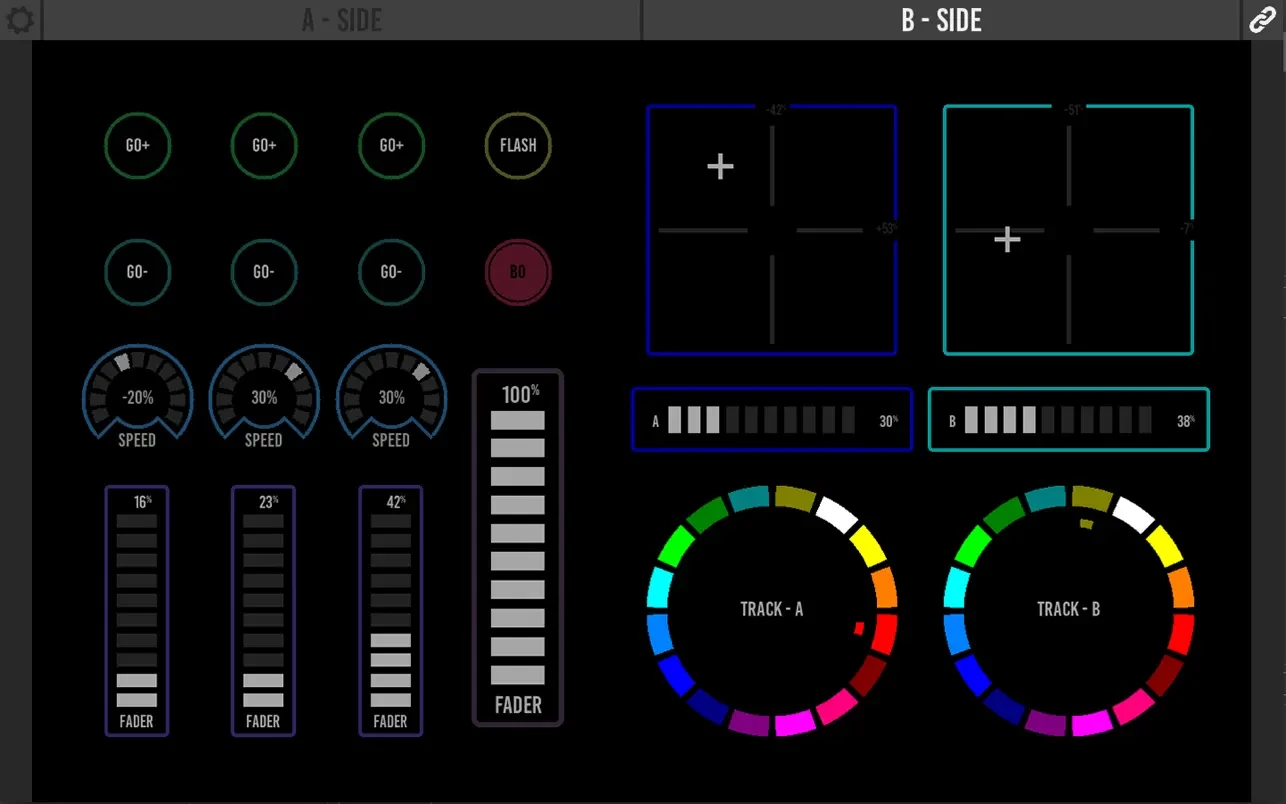Trigger the FLASH button
Image resolution: width=1286 pixels, height=804 pixels.
(518, 146)
